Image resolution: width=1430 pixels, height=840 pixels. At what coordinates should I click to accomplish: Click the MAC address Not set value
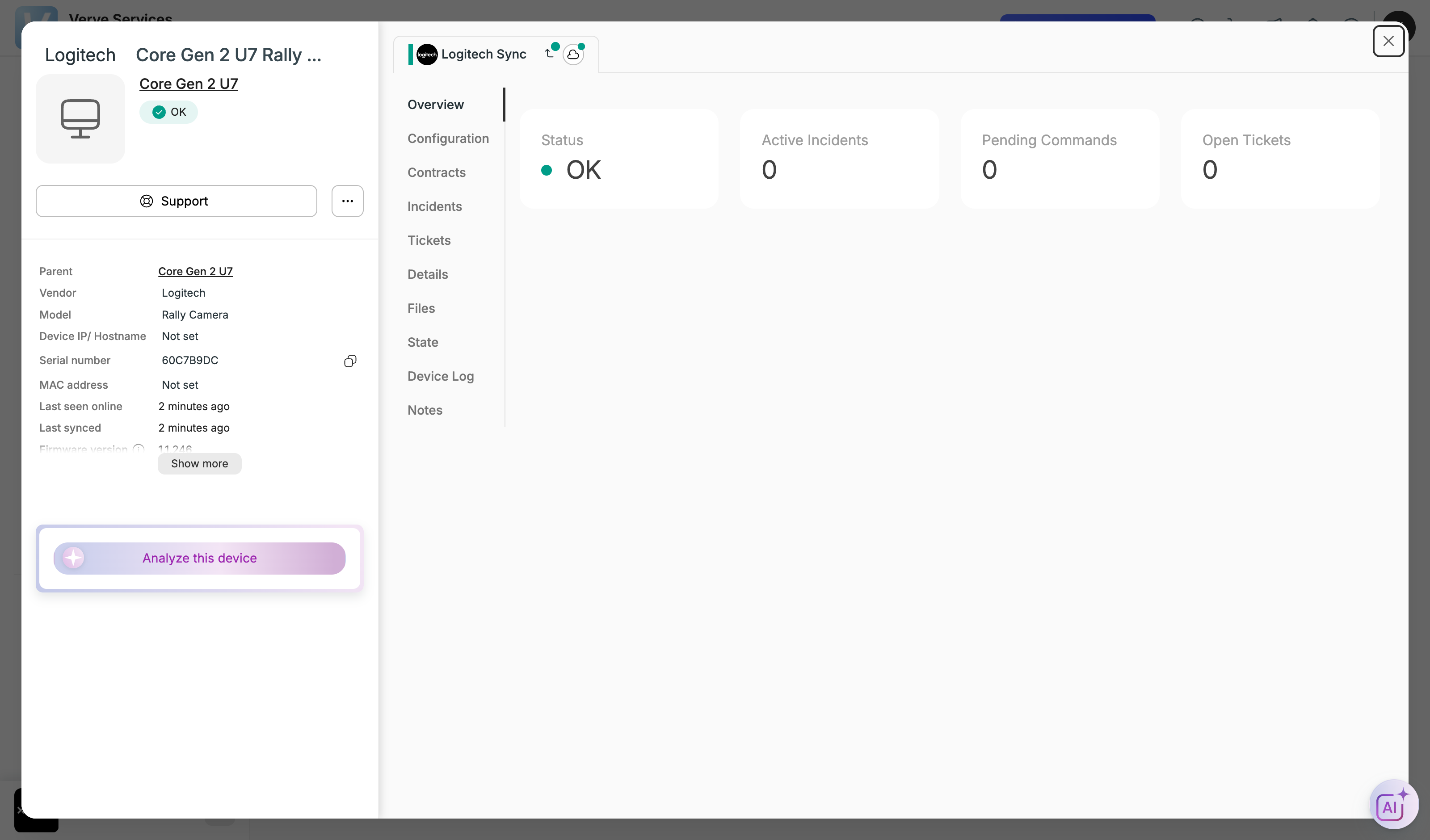click(x=180, y=385)
